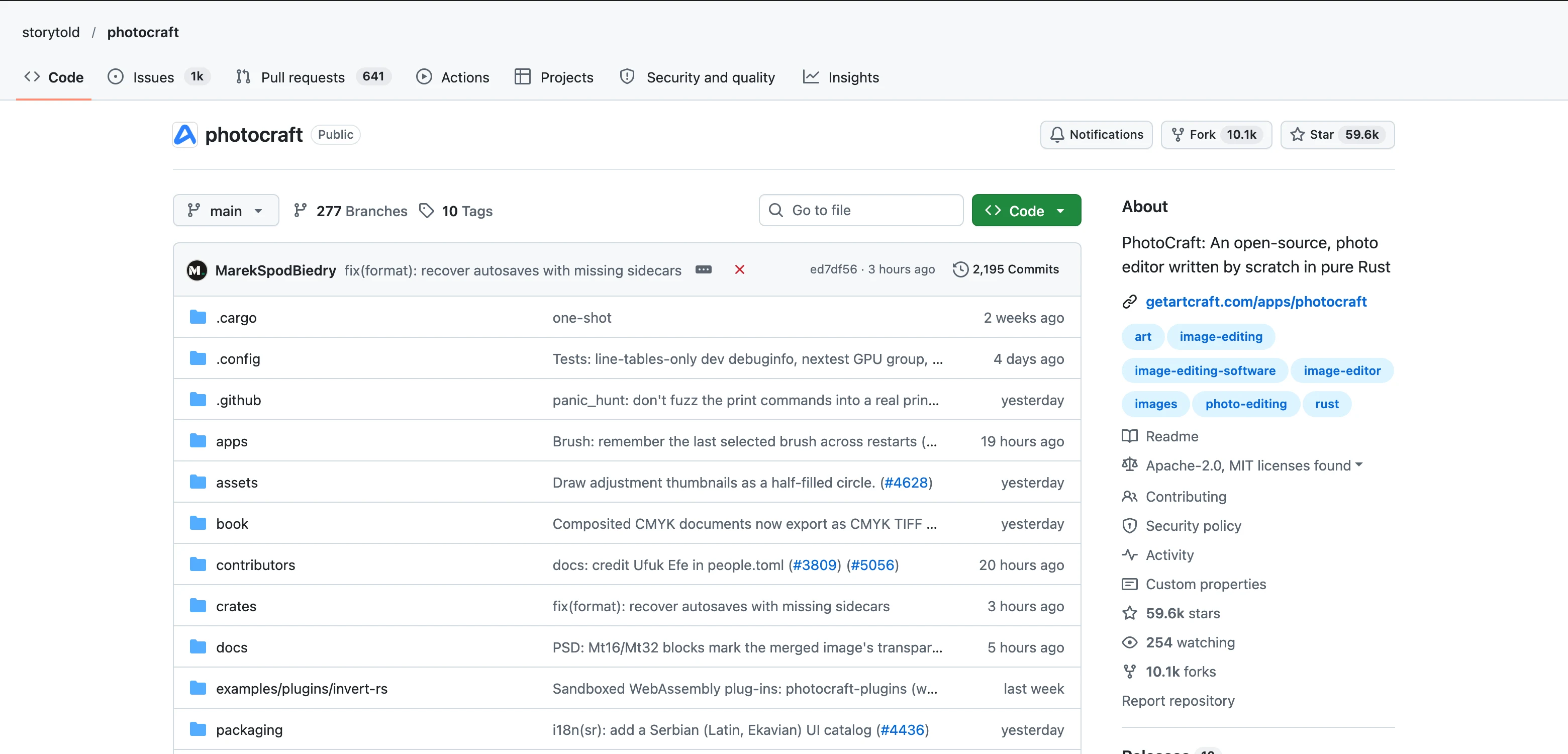Click the apps folder icon
Screen dimensions: 1568x754
(198, 440)
